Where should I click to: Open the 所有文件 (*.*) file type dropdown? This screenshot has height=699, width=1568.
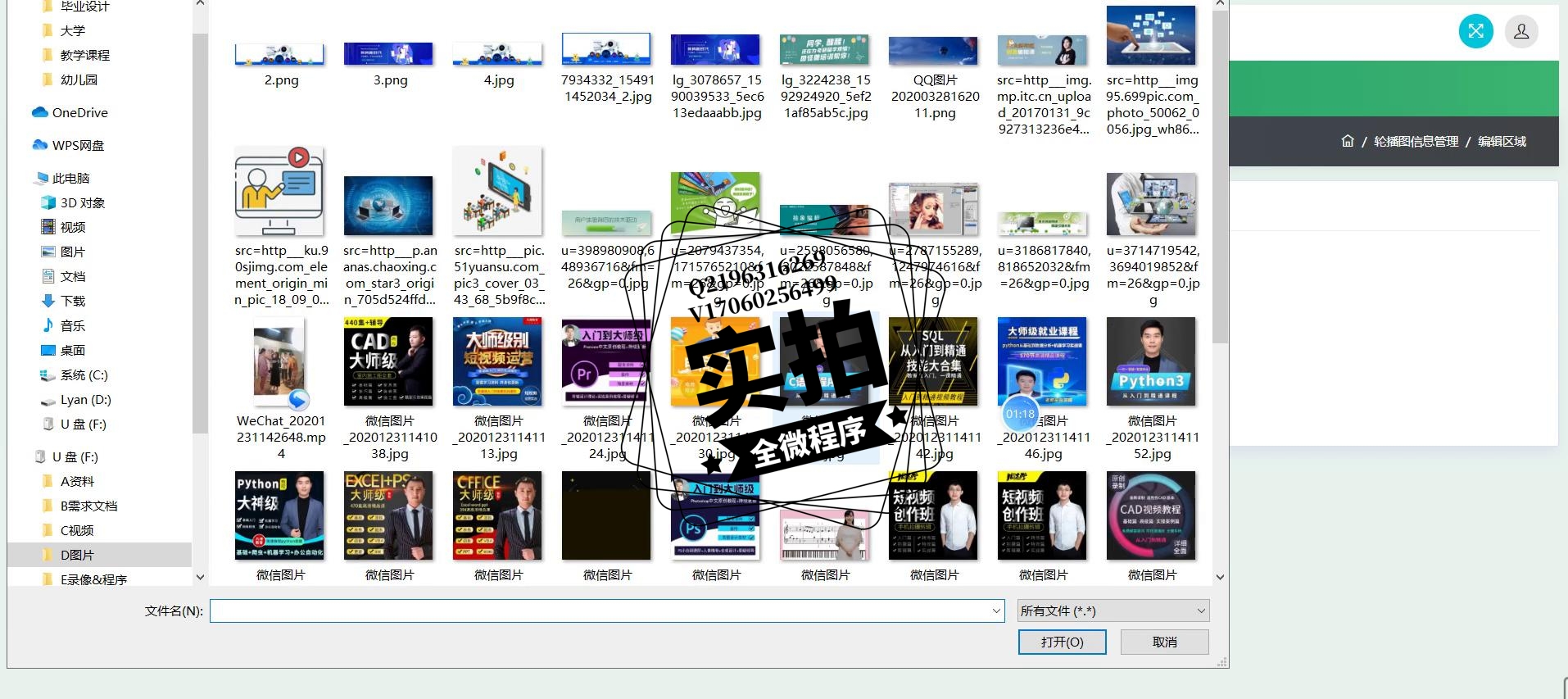point(1113,610)
